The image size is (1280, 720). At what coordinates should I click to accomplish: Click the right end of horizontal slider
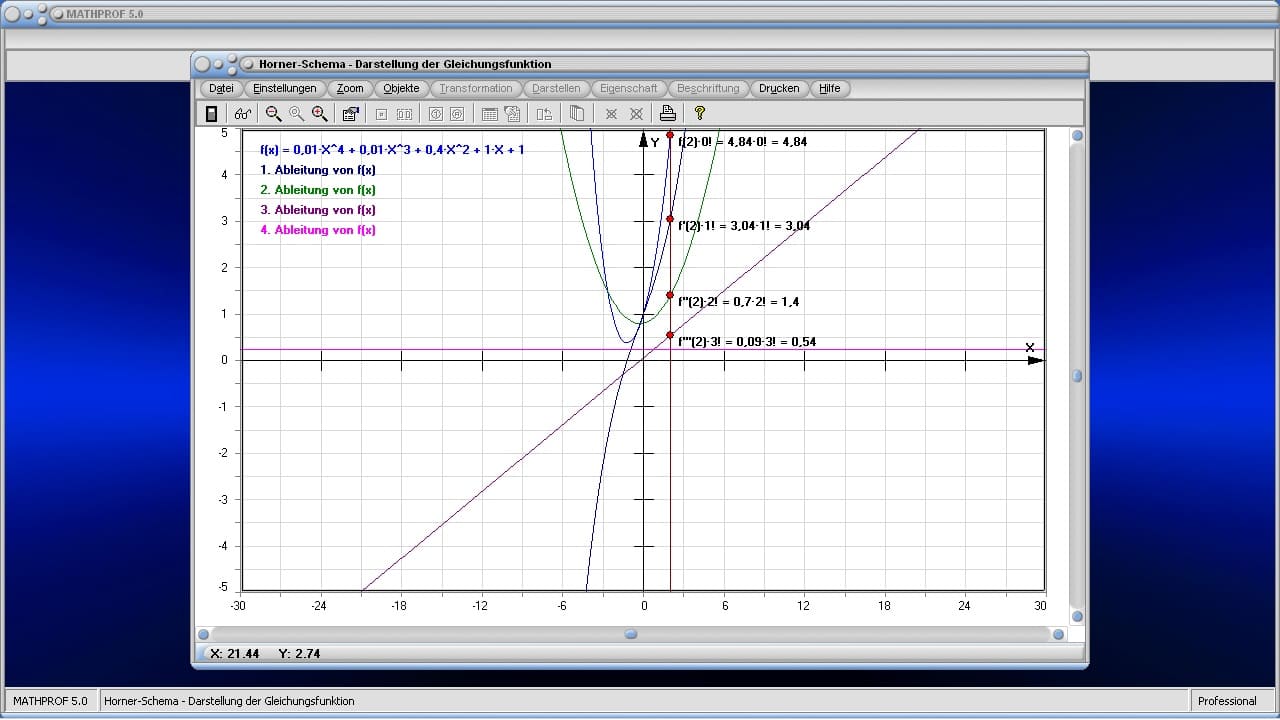1058,634
